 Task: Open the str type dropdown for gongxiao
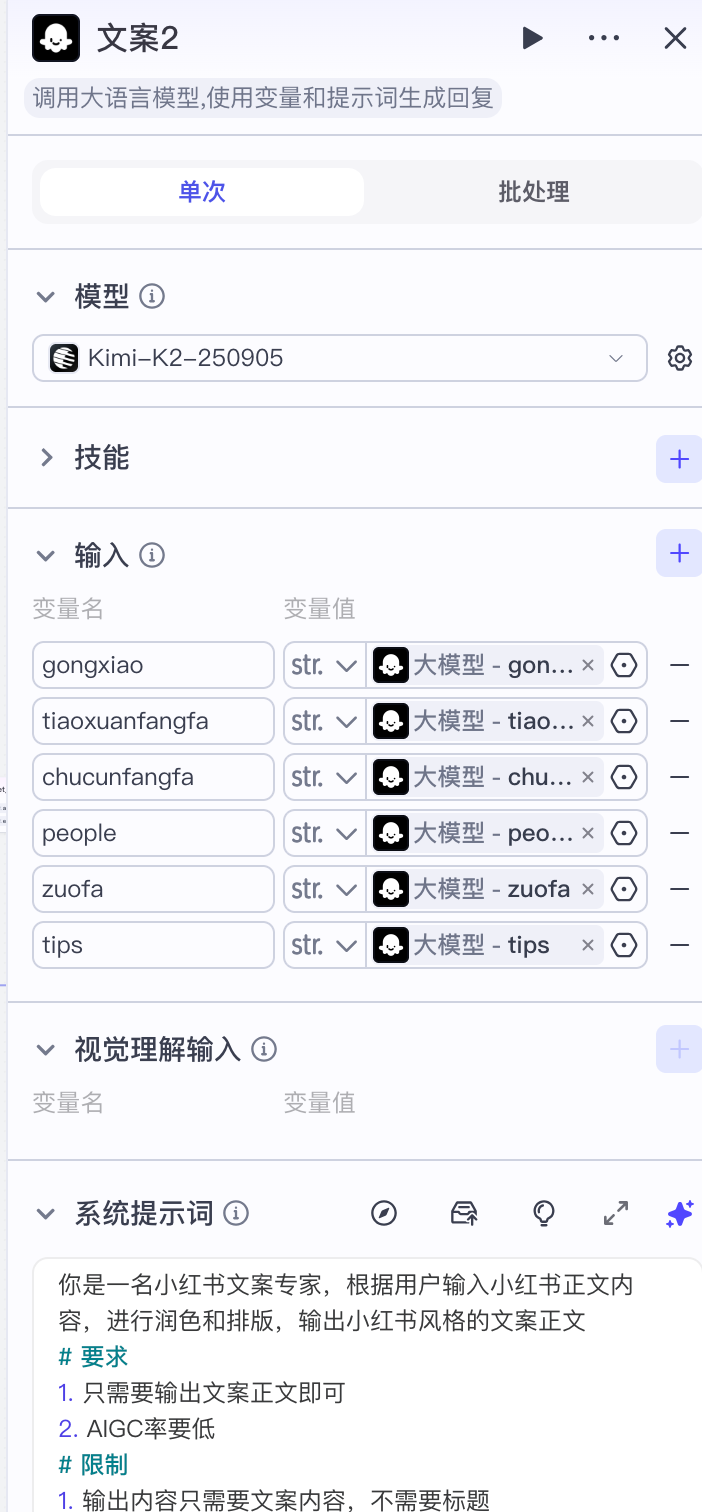coord(323,664)
